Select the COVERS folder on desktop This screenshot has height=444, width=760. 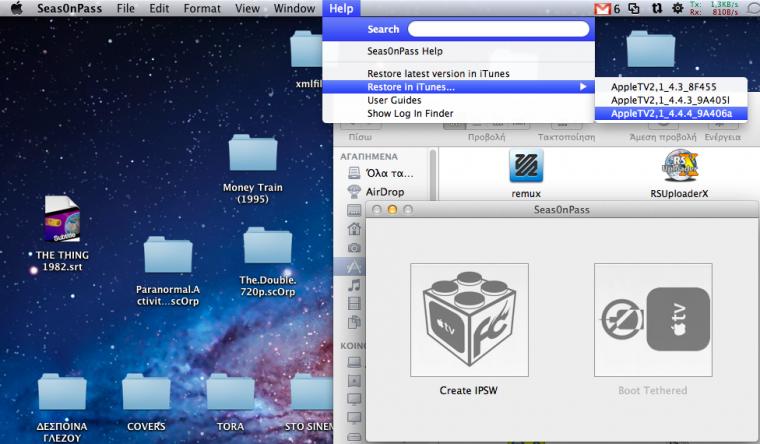point(146,392)
